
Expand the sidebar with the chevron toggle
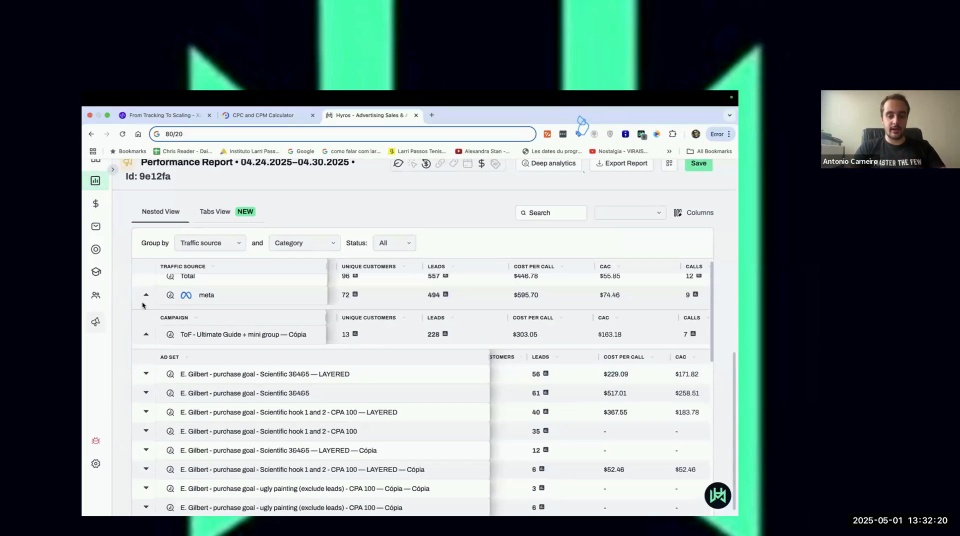(x=112, y=170)
